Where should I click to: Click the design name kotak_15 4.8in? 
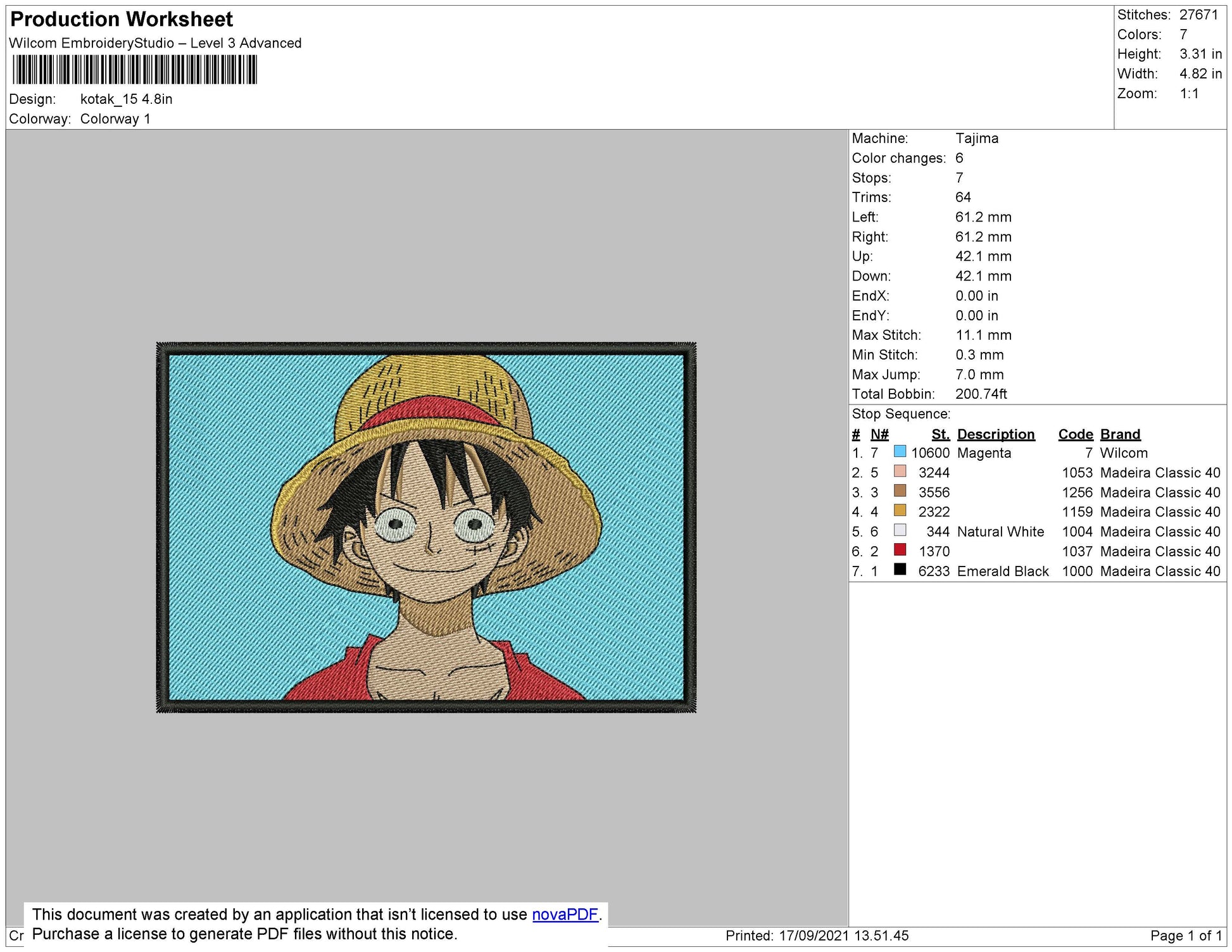[x=126, y=99]
